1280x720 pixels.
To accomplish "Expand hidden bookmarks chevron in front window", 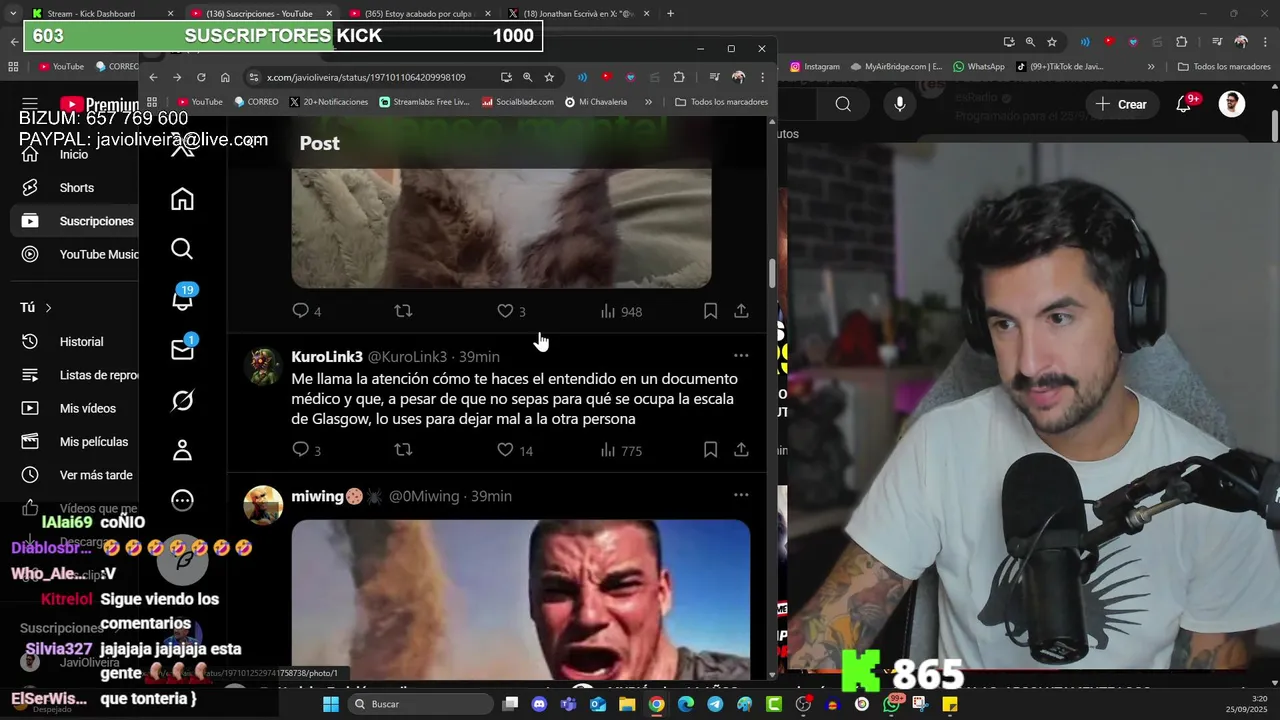I will [648, 102].
